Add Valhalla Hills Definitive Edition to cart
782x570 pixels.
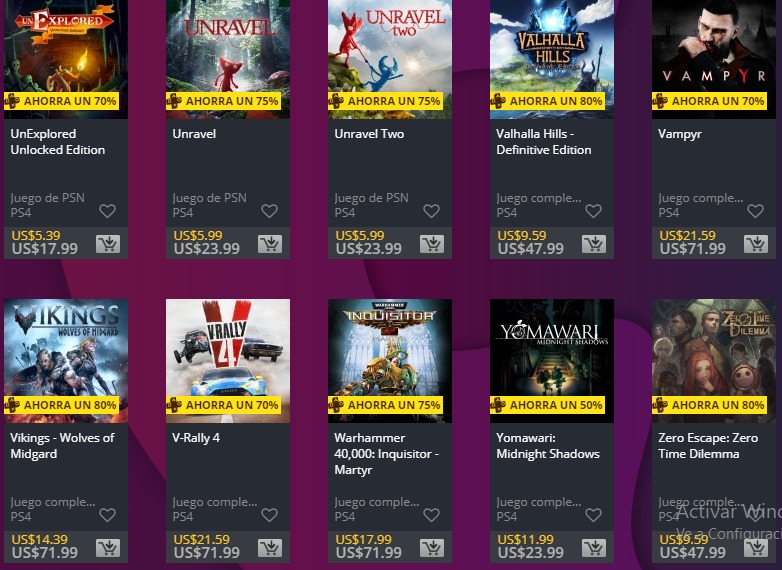click(594, 244)
